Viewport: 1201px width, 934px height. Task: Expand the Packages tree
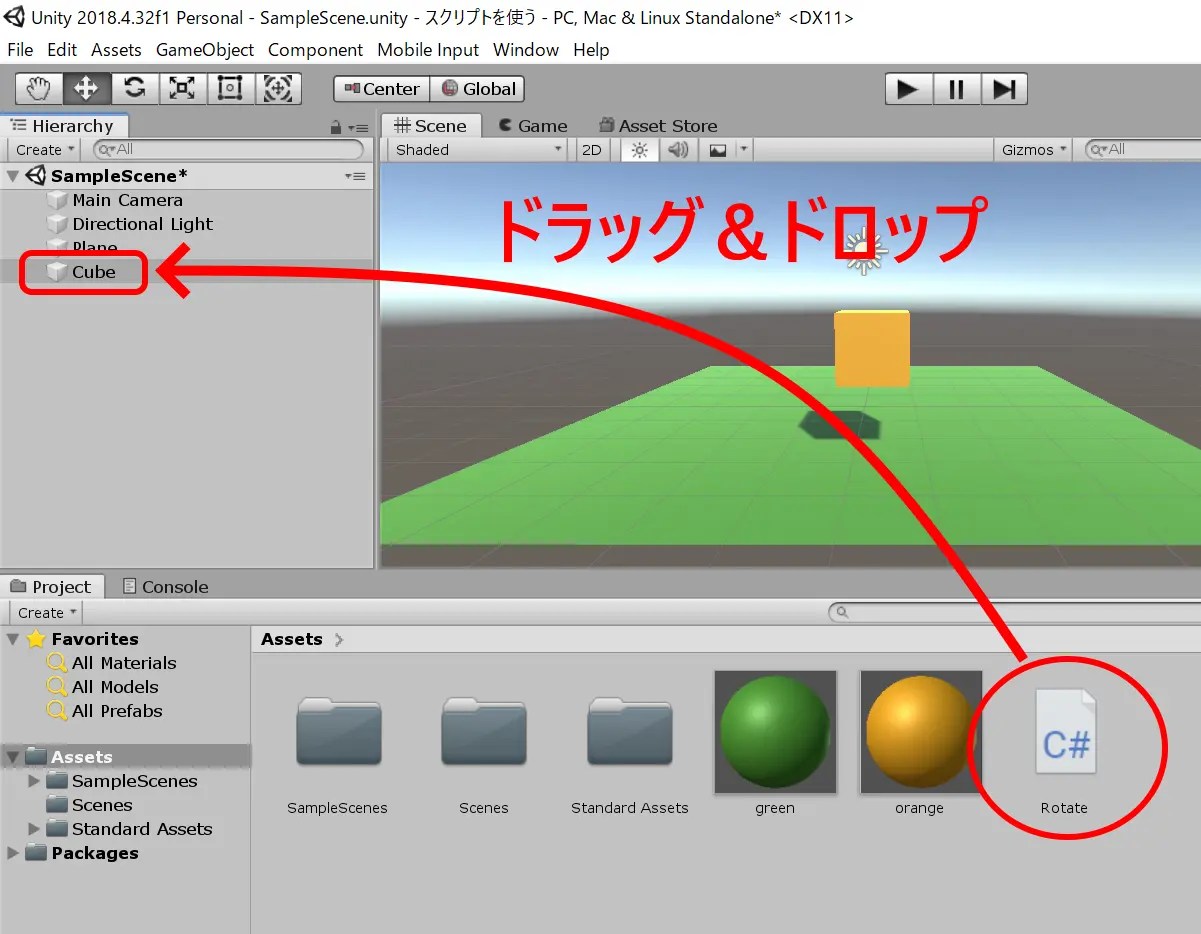[12, 853]
